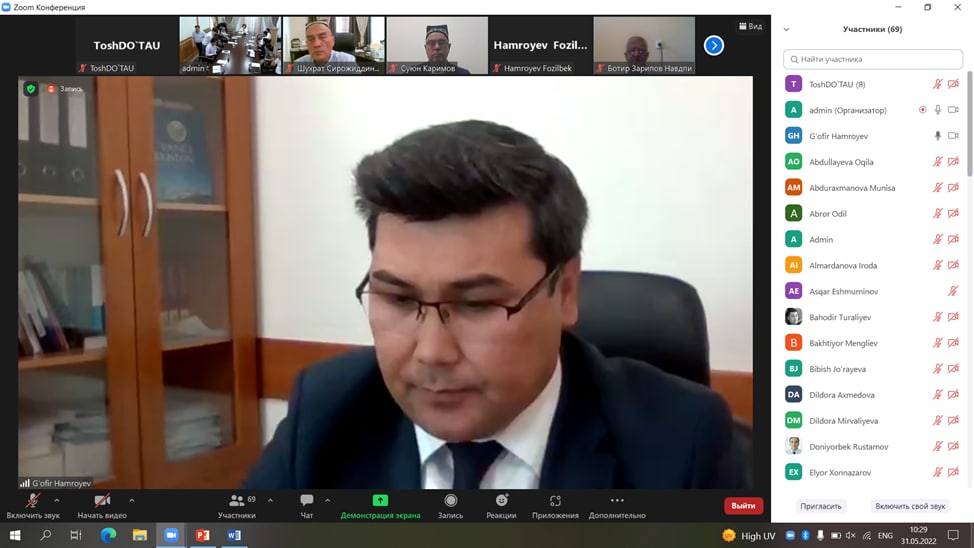Screen dimensions: 974x548
Task: Expand the participants options arrow
Action: click(270, 500)
